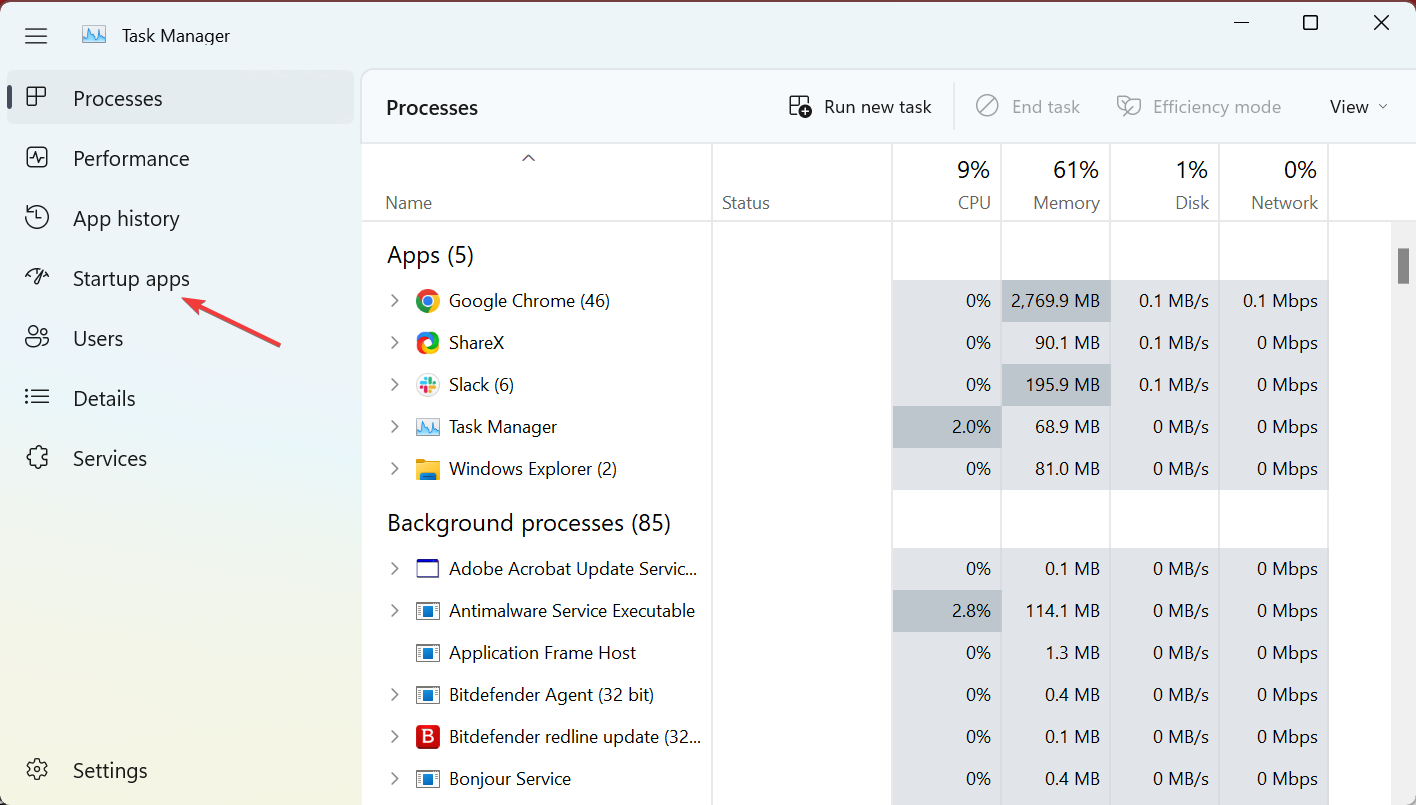The image size is (1416, 805).
Task: Open the Details page
Action: pyautogui.click(x=180, y=398)
